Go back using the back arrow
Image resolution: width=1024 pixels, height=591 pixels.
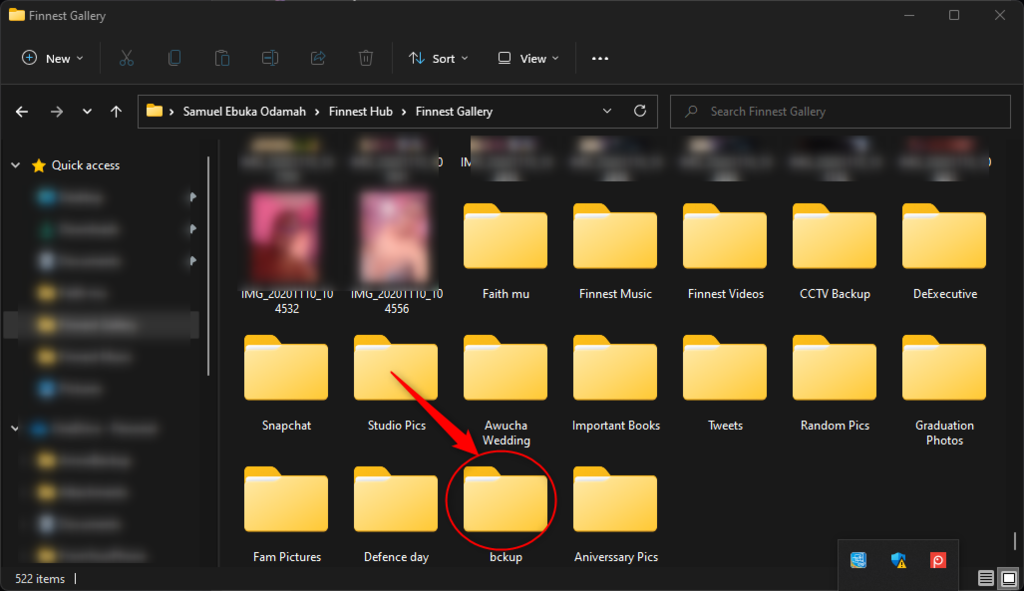click(x=21, y=111)
